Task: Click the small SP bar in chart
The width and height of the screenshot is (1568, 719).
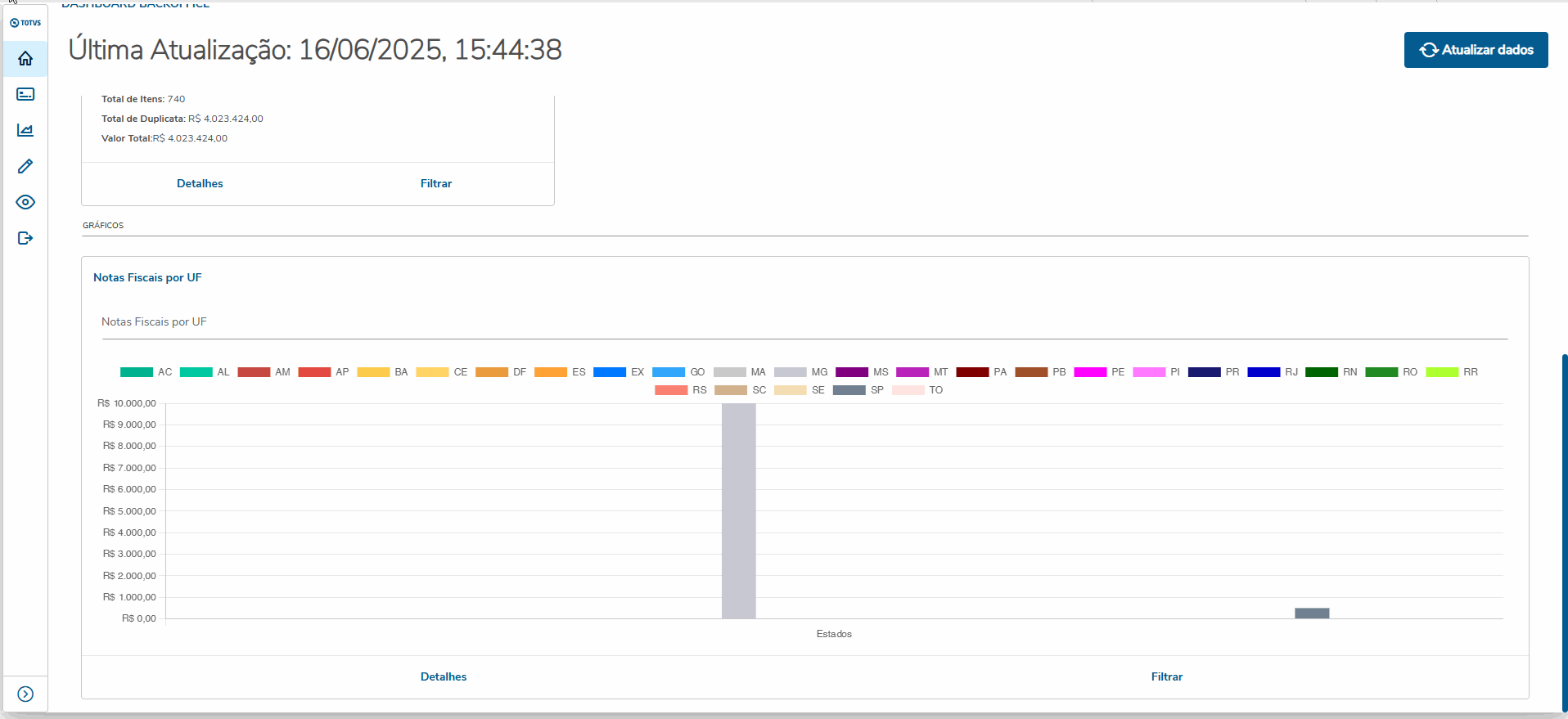Action: (x=1312, y=613)
